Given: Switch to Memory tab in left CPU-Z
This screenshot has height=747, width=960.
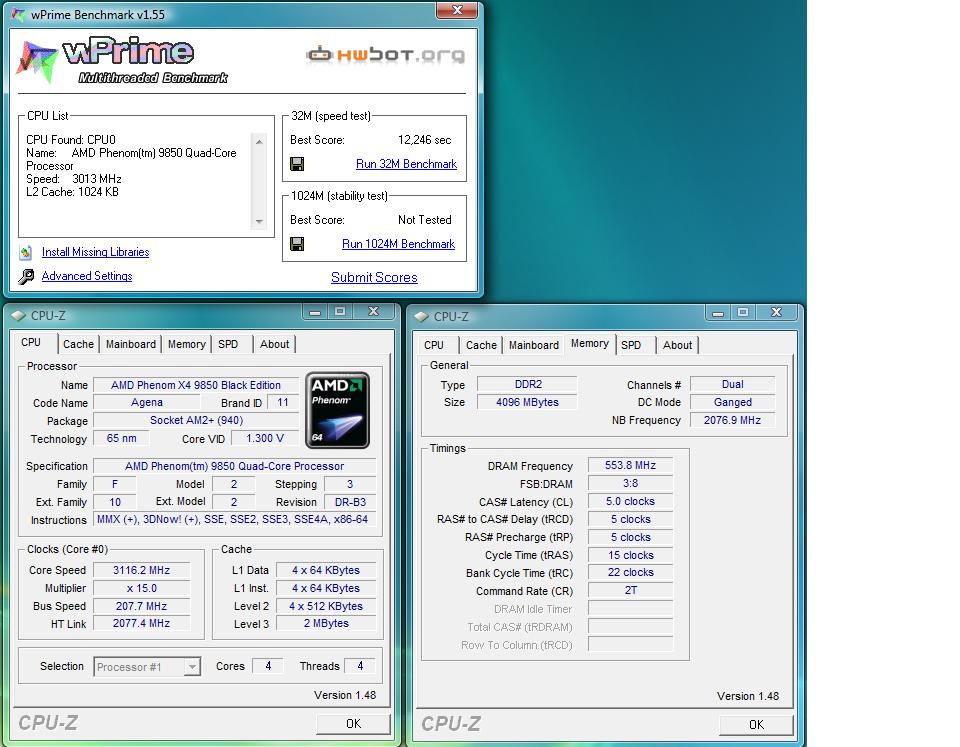Looking at the screenshot, I should [x=187, y=344].
